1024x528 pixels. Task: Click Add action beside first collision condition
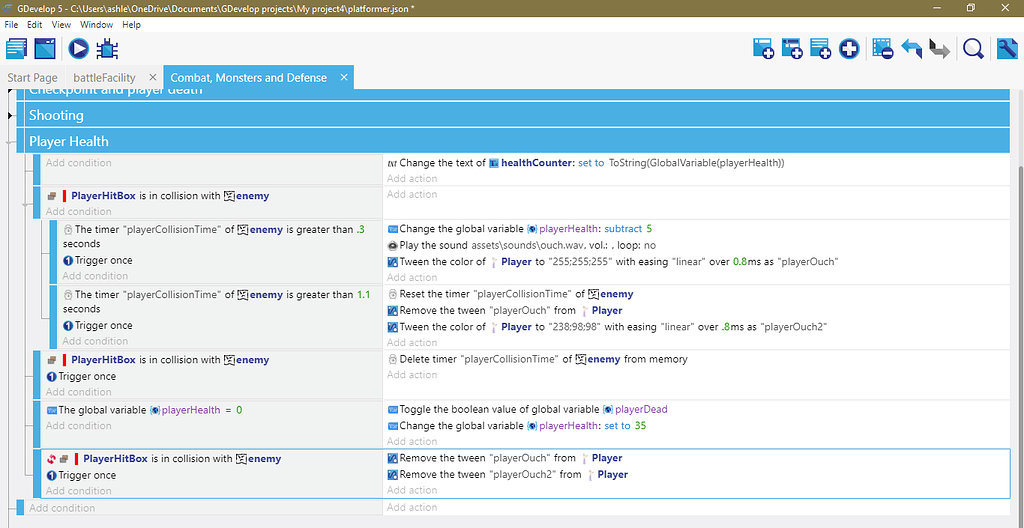click(412, 194)
